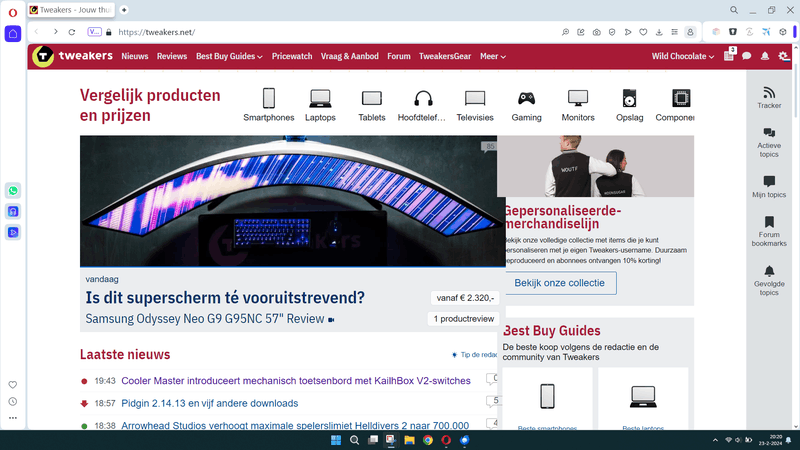Open the Nieuws menu item

pyautogui.click(x=135, y=56)
